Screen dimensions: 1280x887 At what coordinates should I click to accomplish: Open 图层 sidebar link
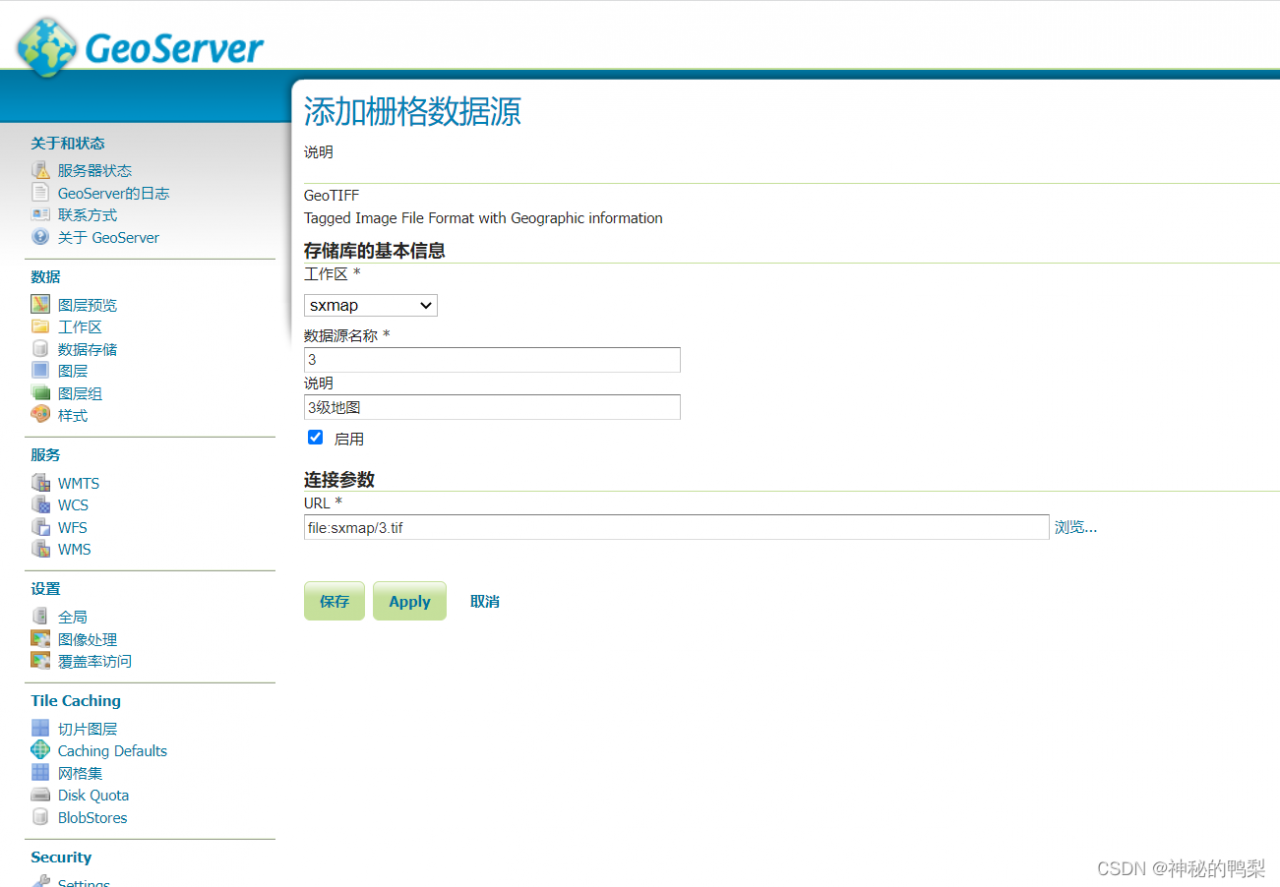click(x=73, y=371)
